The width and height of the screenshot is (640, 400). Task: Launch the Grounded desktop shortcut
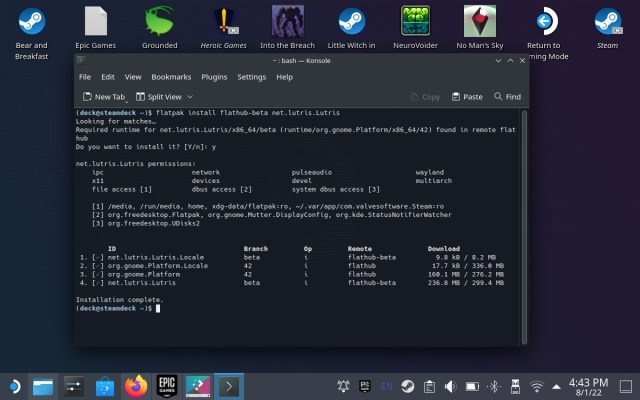160,28
